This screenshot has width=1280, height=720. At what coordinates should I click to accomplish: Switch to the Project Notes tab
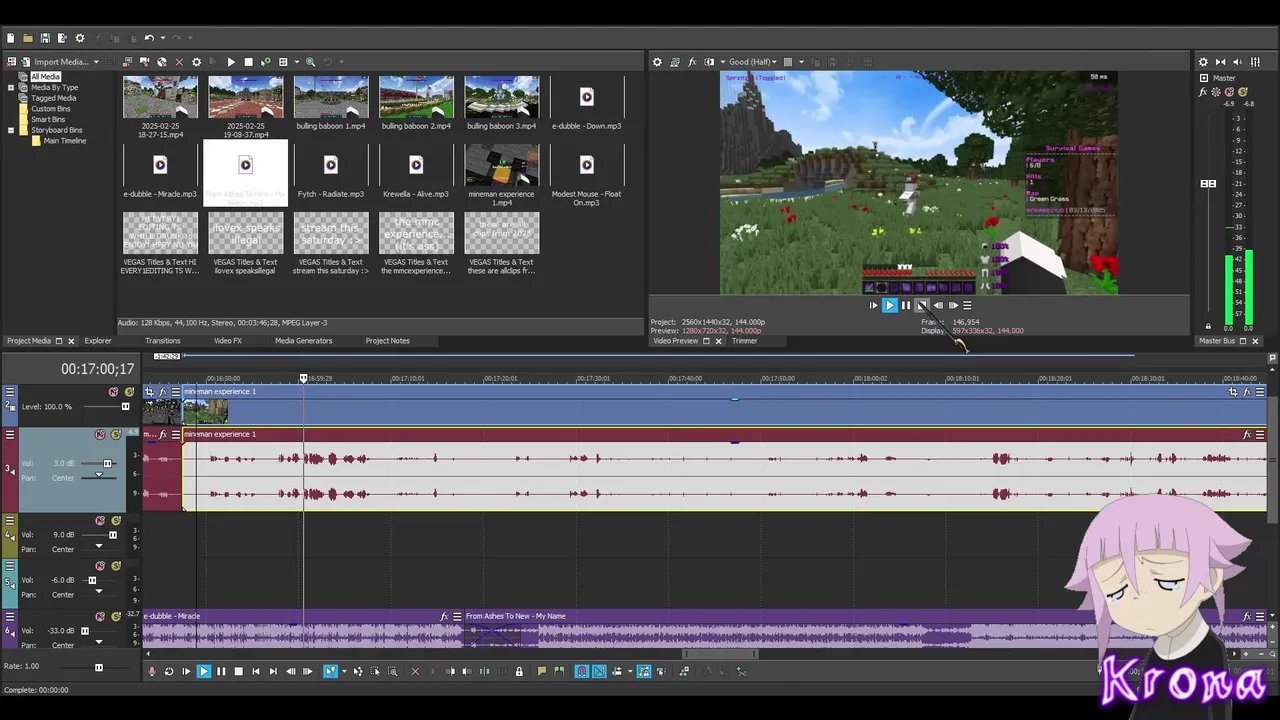388,341
